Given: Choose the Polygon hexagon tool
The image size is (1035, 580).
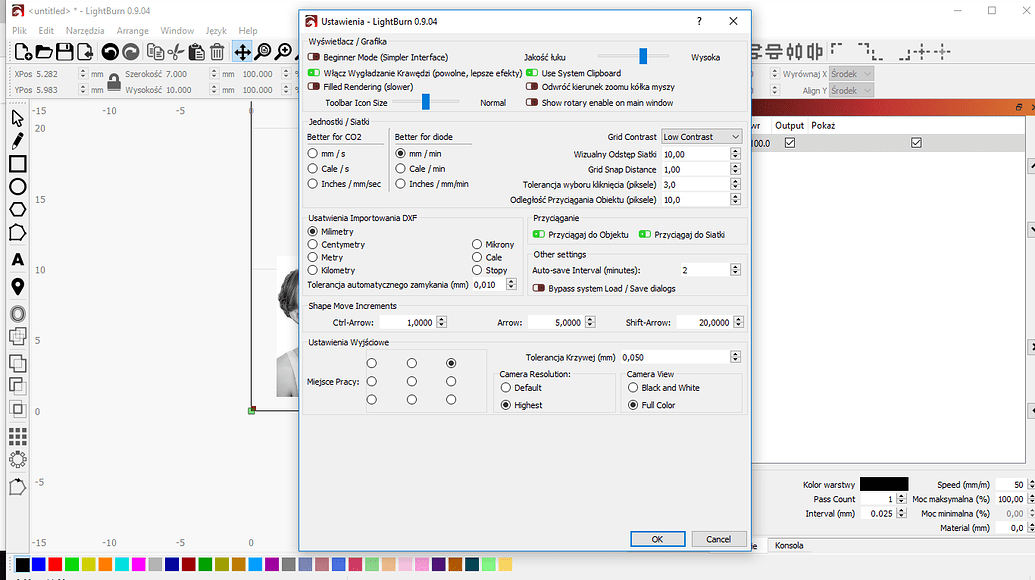Looking at the screenshot, I should (x=17, y=210).
